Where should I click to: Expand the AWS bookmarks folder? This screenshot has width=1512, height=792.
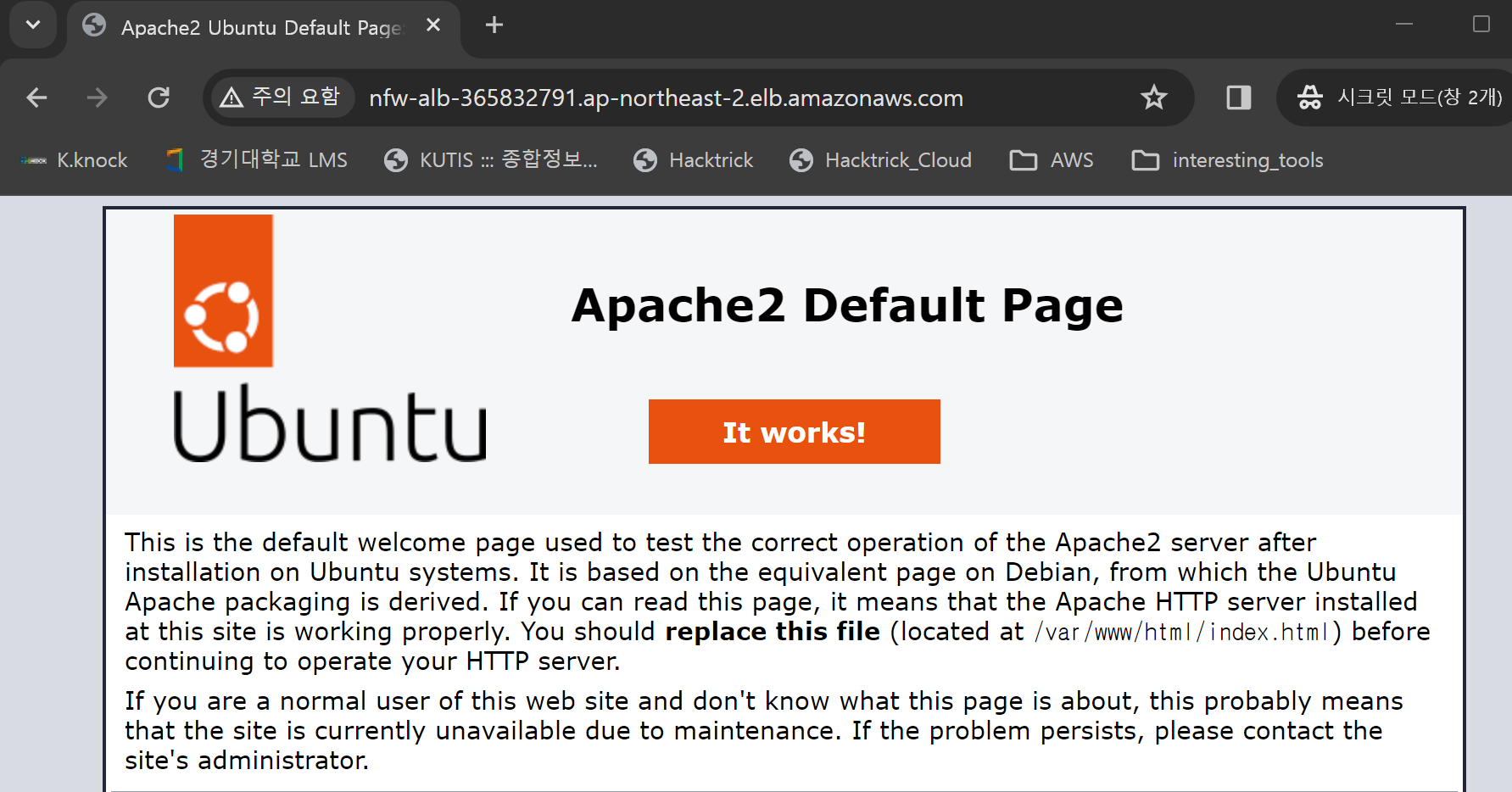point(1052,160)
